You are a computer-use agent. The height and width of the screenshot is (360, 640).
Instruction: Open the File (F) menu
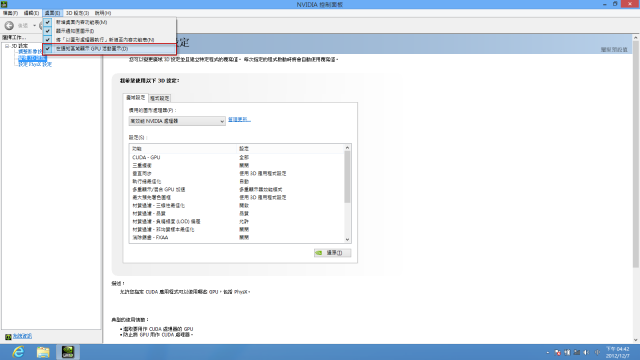coord(10,13)
